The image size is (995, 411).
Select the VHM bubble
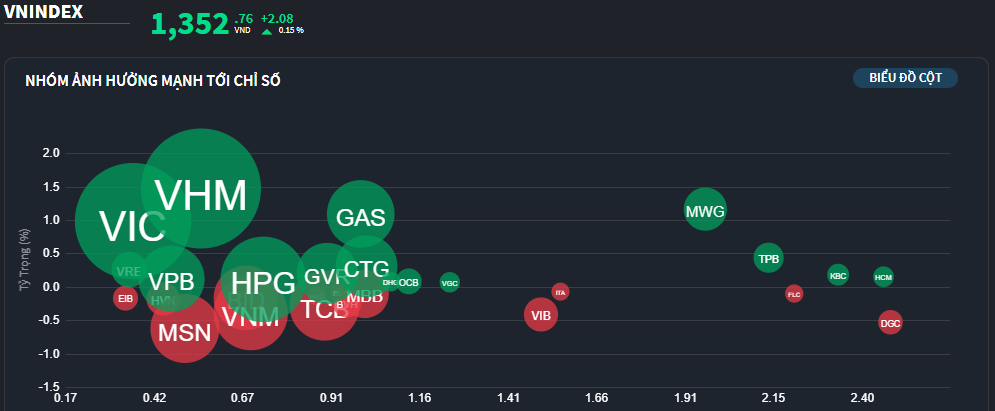[x=201, y=189]
